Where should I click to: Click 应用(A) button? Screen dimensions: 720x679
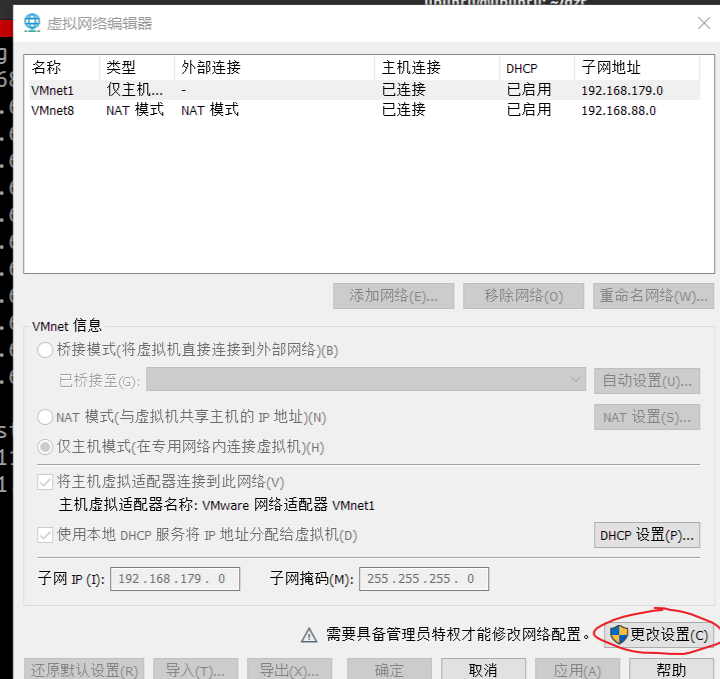577,670
